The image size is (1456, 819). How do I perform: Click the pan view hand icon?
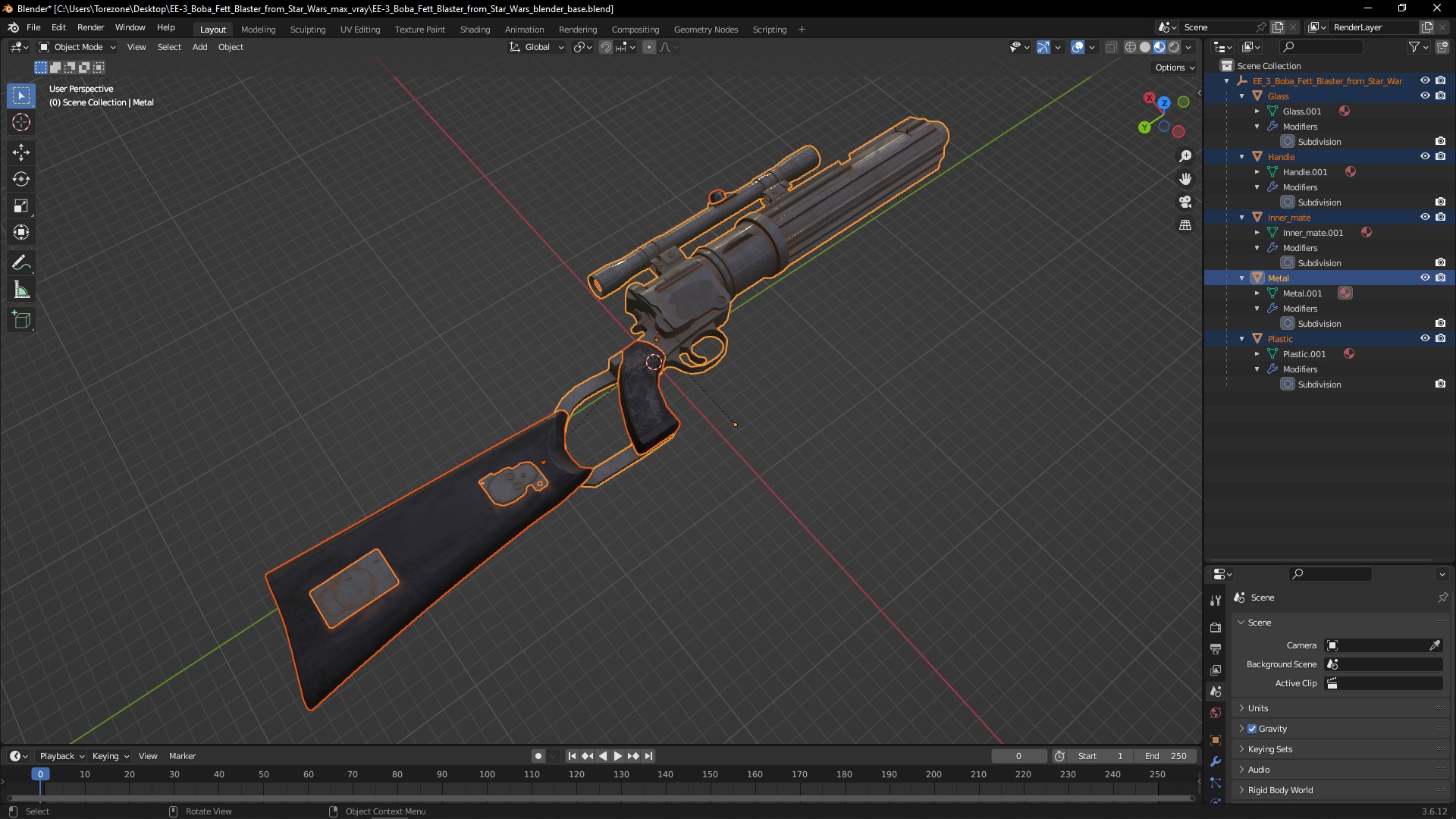[x=1185, y=179]
